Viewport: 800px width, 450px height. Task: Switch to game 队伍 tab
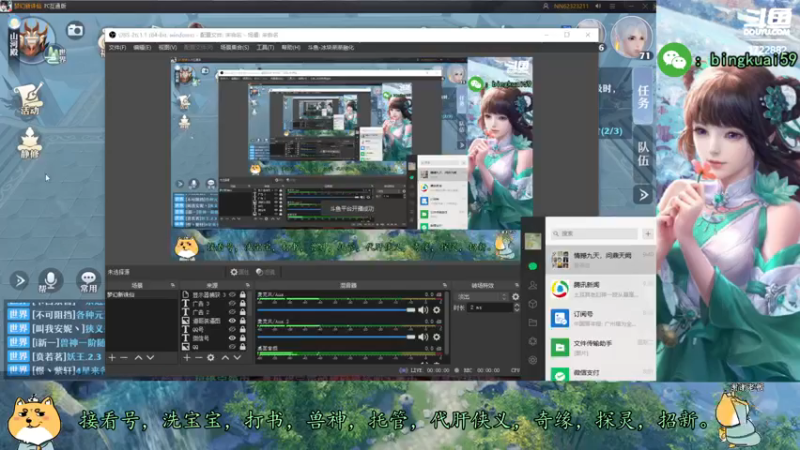[x=643, y=154]
